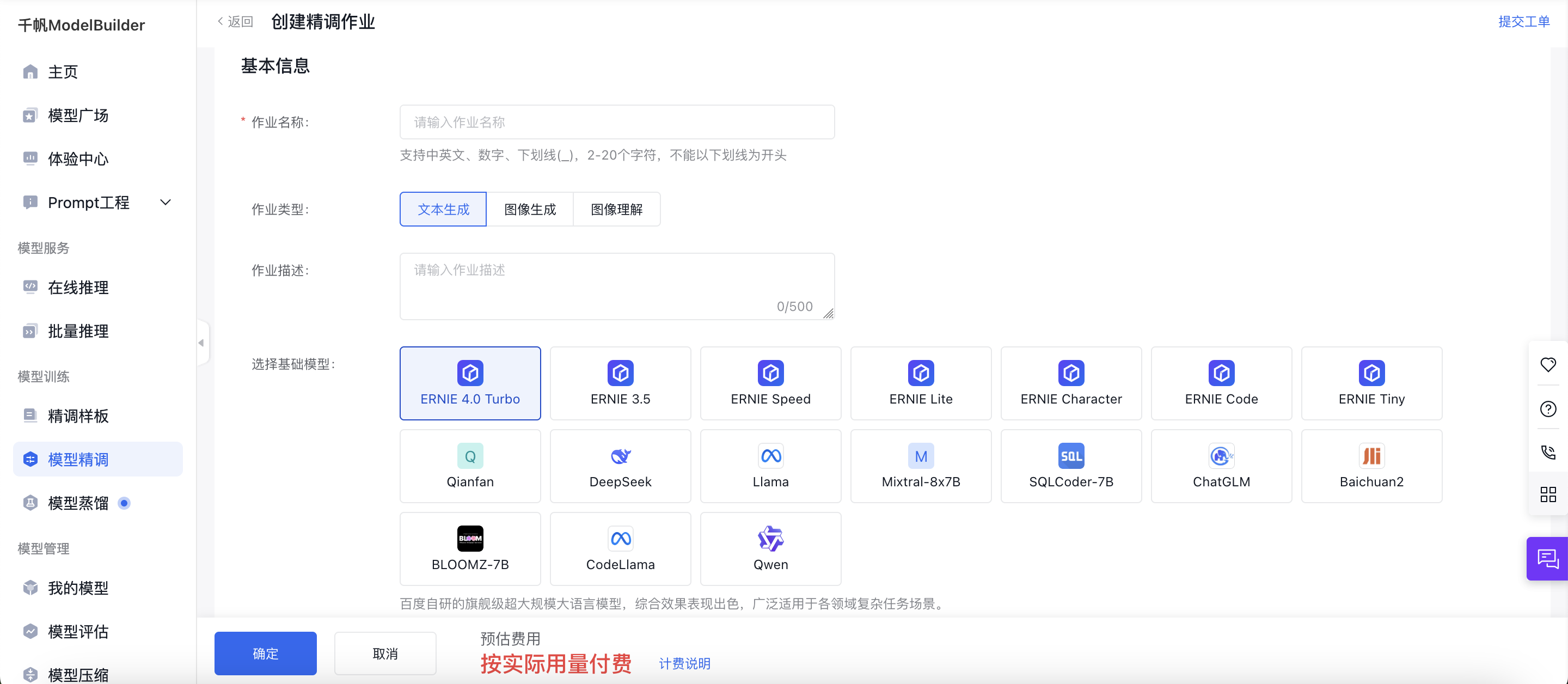This screenshot has height=684, width=1568.
Task: Click the 确定 confirm button
Action: tap(265, 653)
